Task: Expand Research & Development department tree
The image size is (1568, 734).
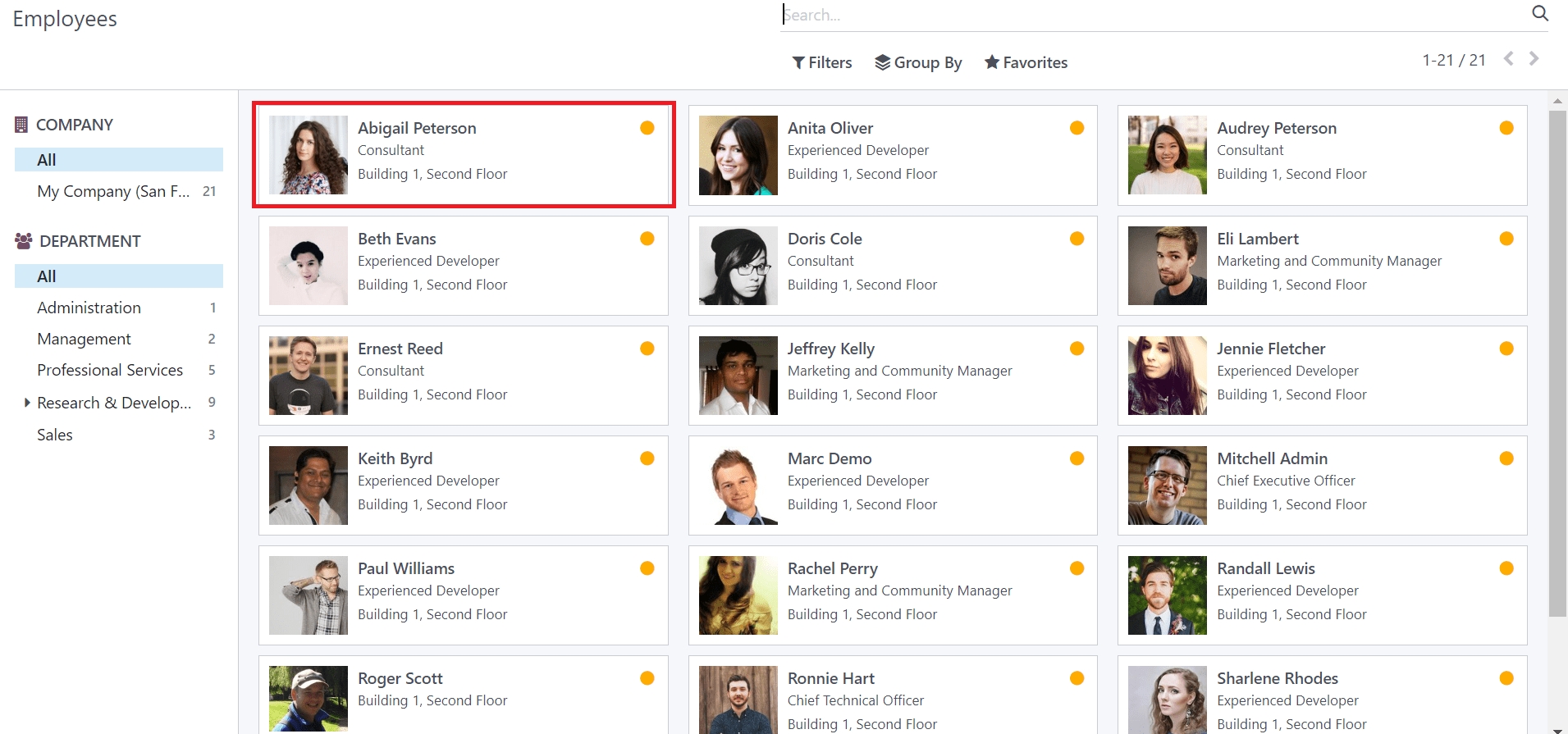Action: (x=27, y=403)
